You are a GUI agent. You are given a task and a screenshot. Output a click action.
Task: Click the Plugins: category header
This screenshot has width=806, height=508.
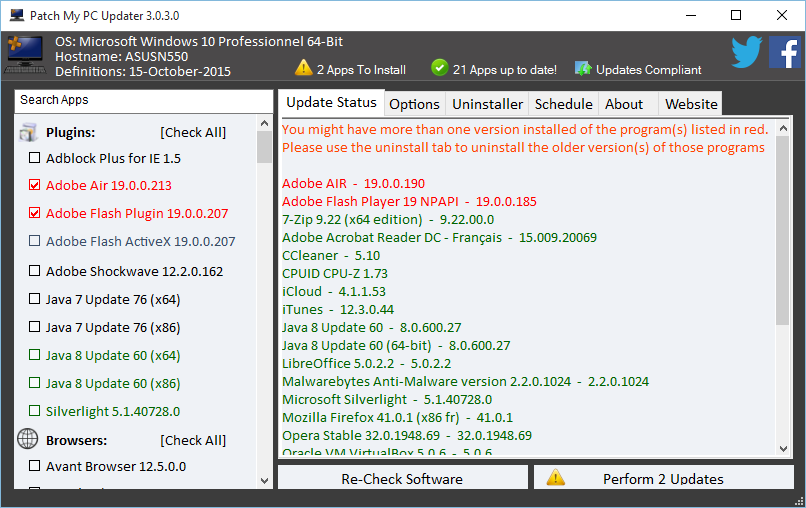[70, 132]
